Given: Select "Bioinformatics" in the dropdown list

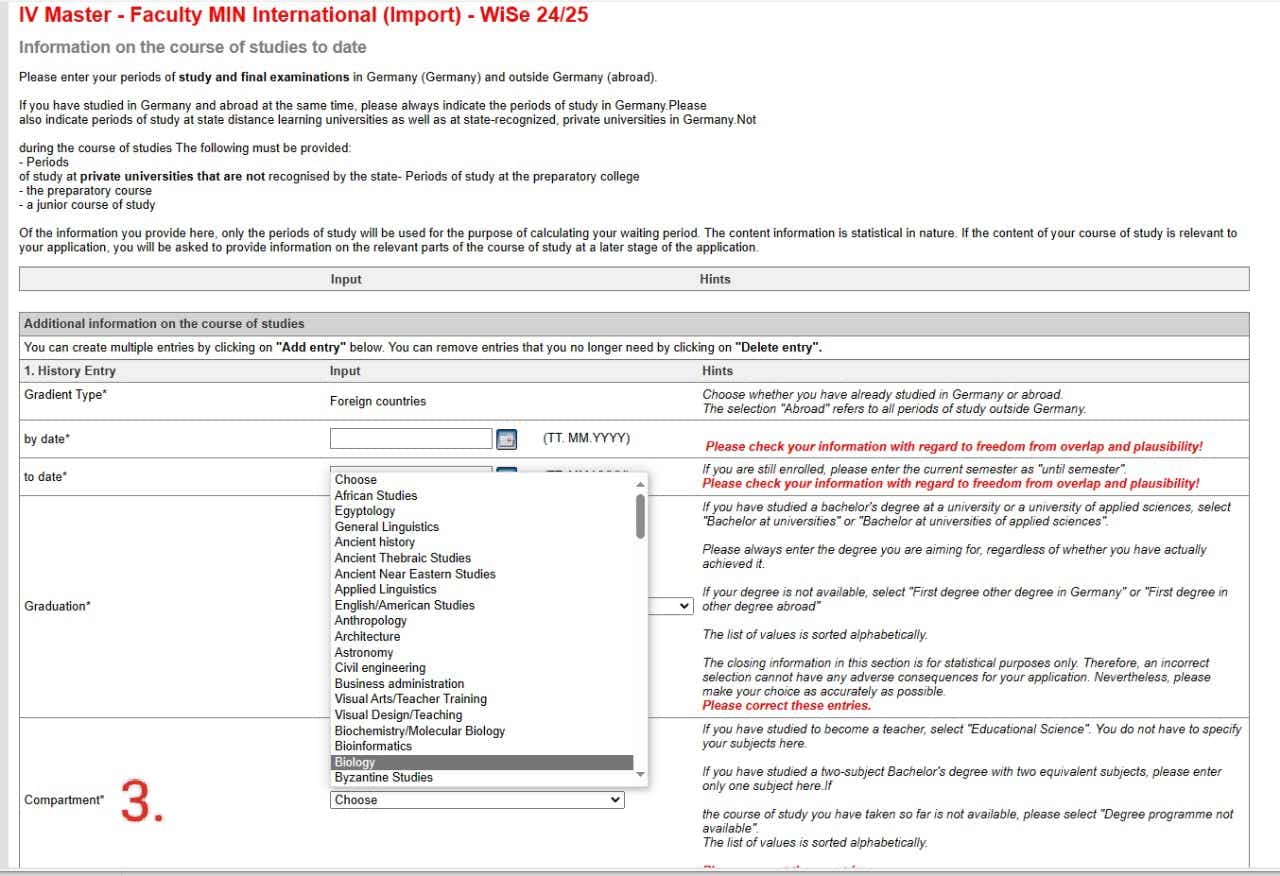Looking at the screenshot, I should (372, 746).
